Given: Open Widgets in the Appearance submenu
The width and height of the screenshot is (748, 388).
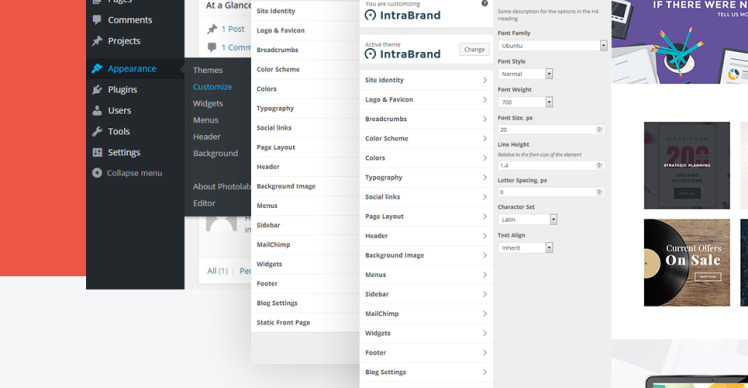Looking at the screenshot, I should (208, 104).
